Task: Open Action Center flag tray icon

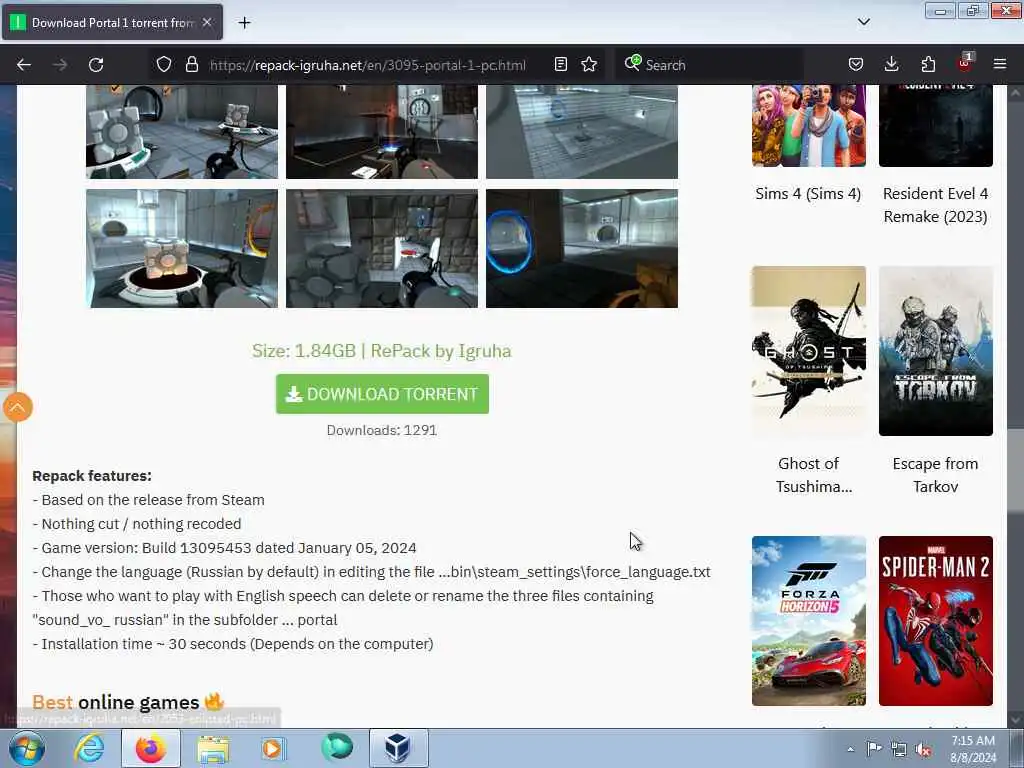Action: pos(874,749)
